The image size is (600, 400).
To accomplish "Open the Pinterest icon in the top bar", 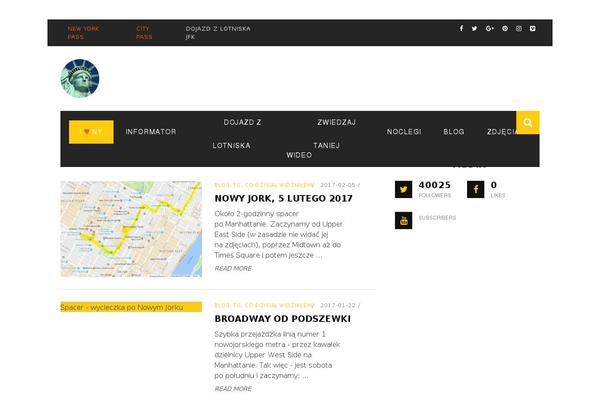I will pos(505,28).
